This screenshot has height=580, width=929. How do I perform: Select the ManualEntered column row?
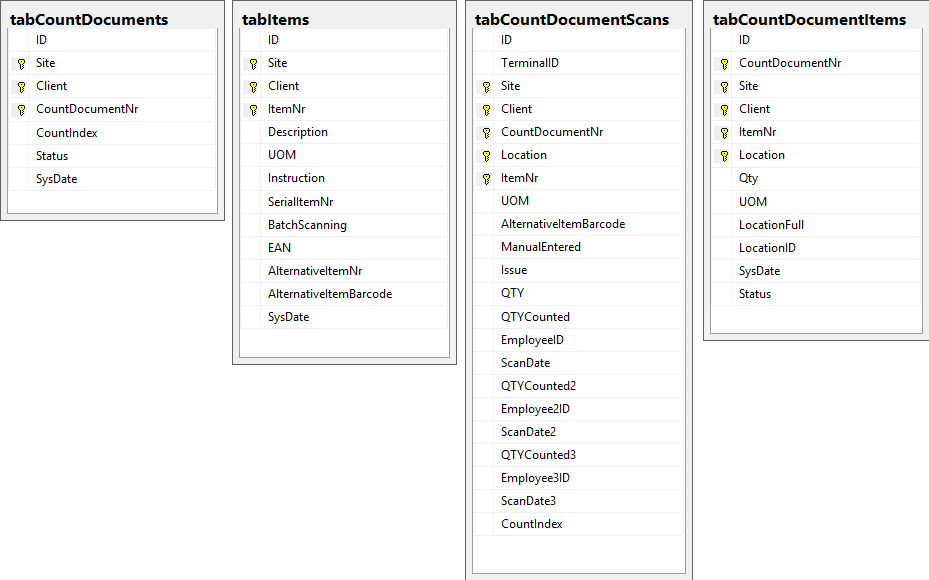[541, 247]
